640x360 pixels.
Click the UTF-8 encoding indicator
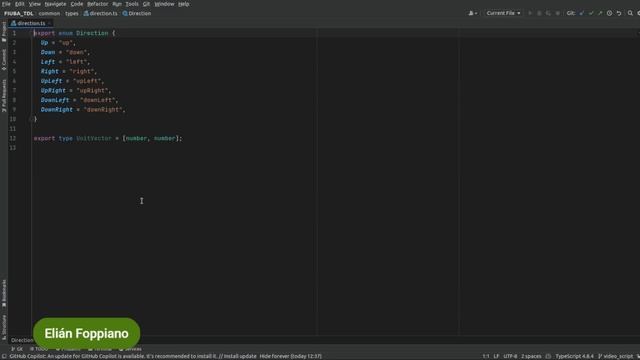coord(510,356)
